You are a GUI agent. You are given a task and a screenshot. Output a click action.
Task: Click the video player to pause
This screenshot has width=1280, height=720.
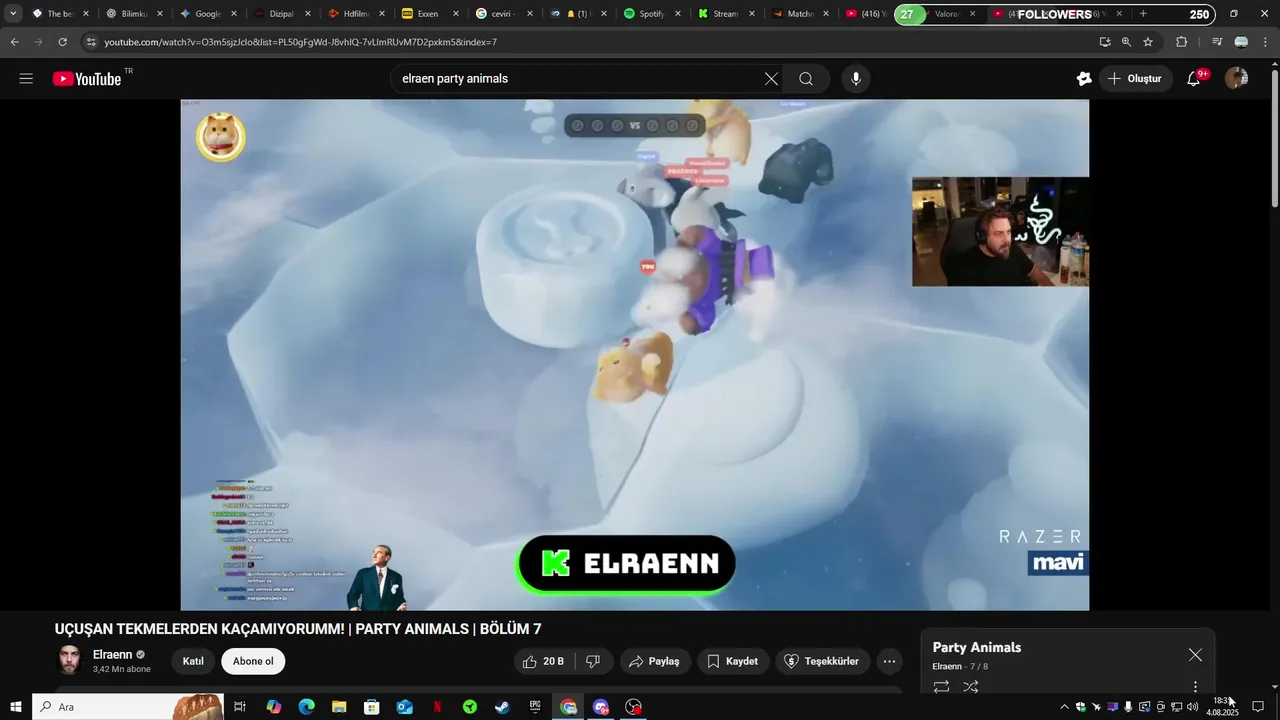pos(634,354)
